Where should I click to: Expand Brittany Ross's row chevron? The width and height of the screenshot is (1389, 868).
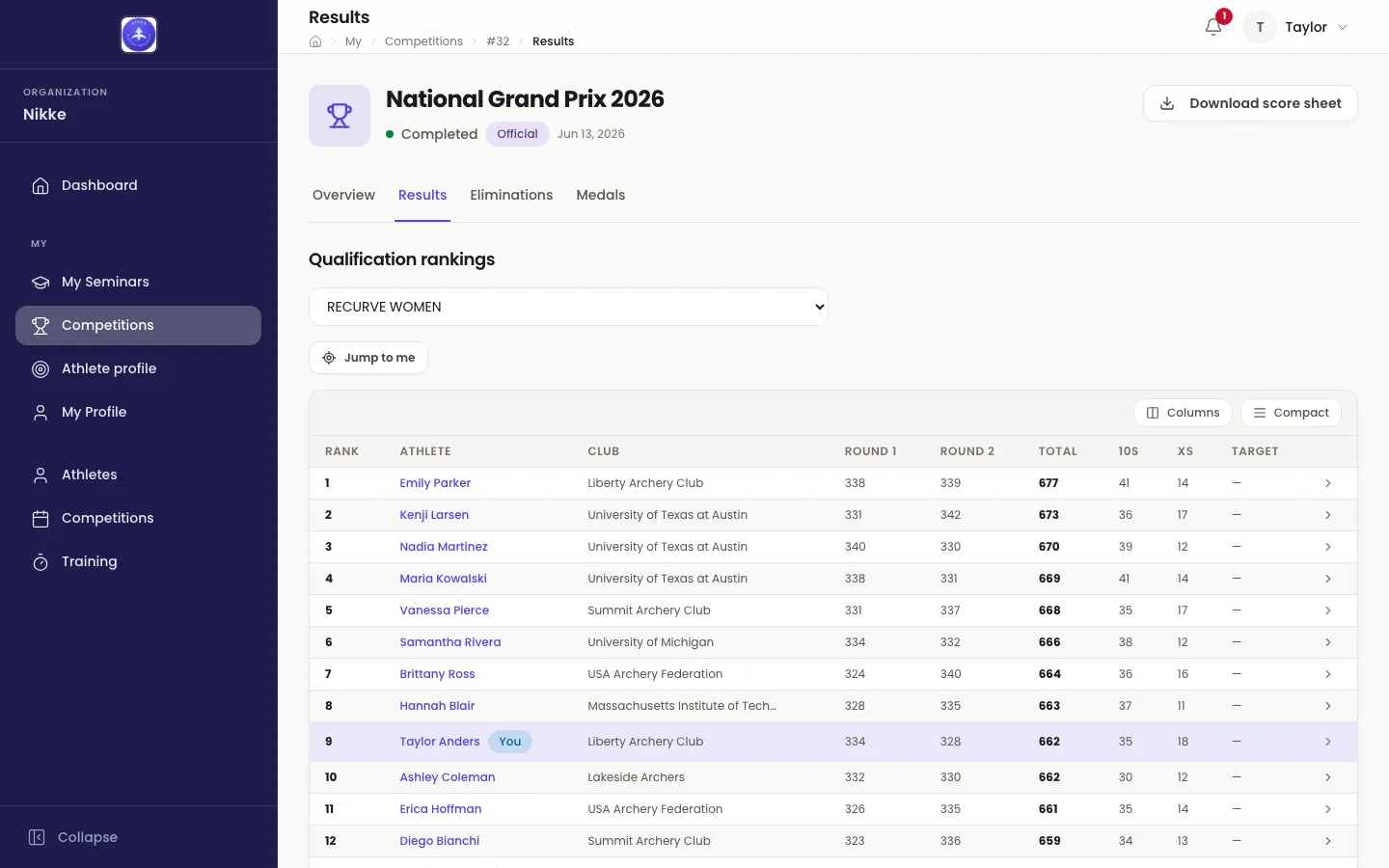[1328, 674]
